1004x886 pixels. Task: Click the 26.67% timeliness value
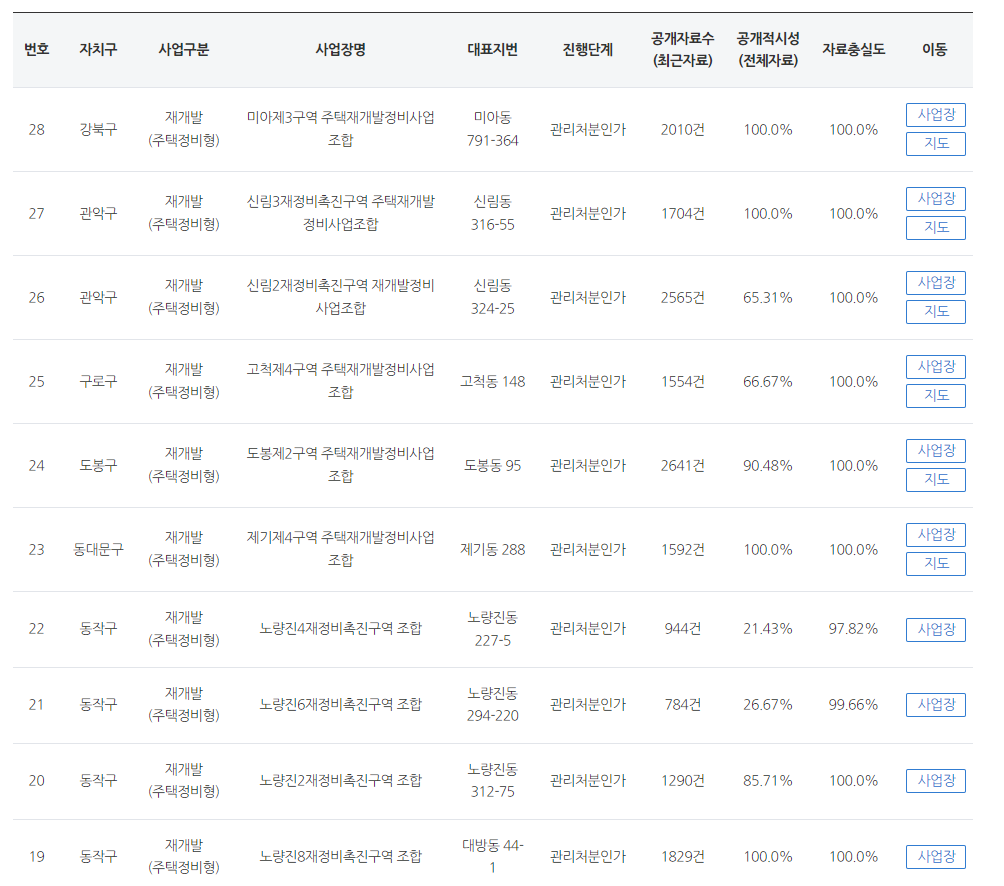coord(768,705)
